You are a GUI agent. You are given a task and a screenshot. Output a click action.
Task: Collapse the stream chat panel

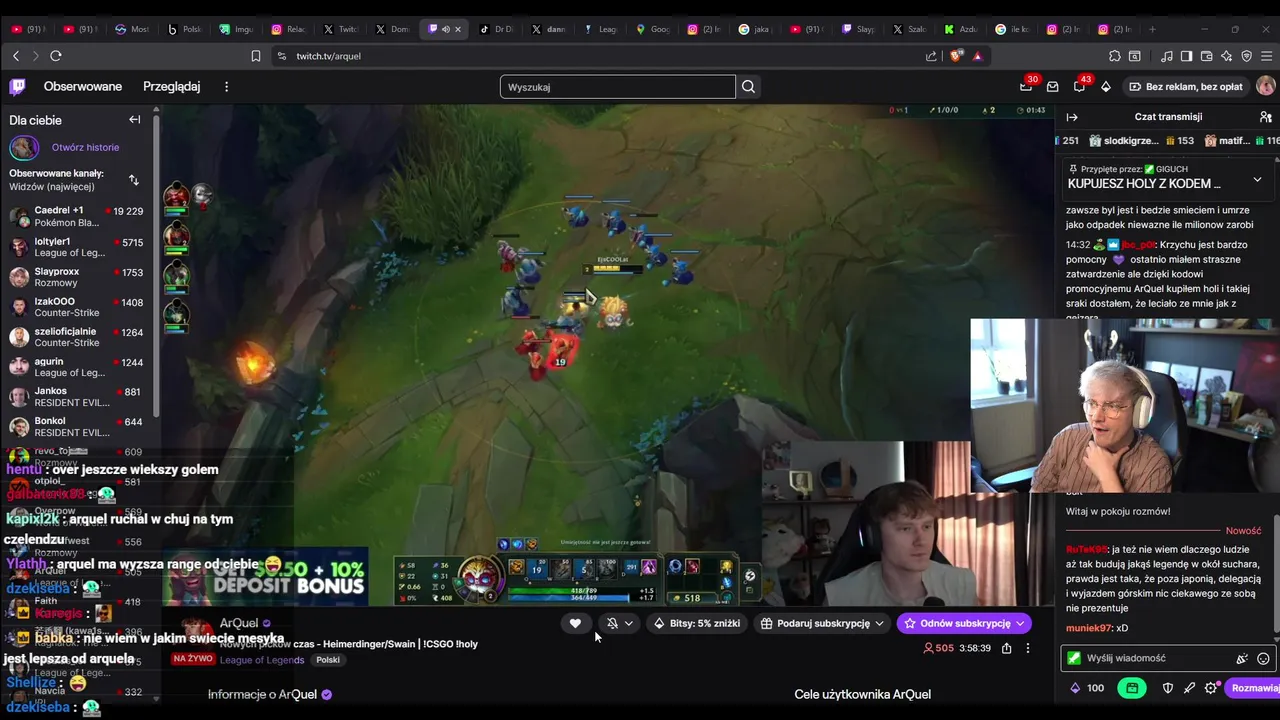click(x=1072, y=117)
